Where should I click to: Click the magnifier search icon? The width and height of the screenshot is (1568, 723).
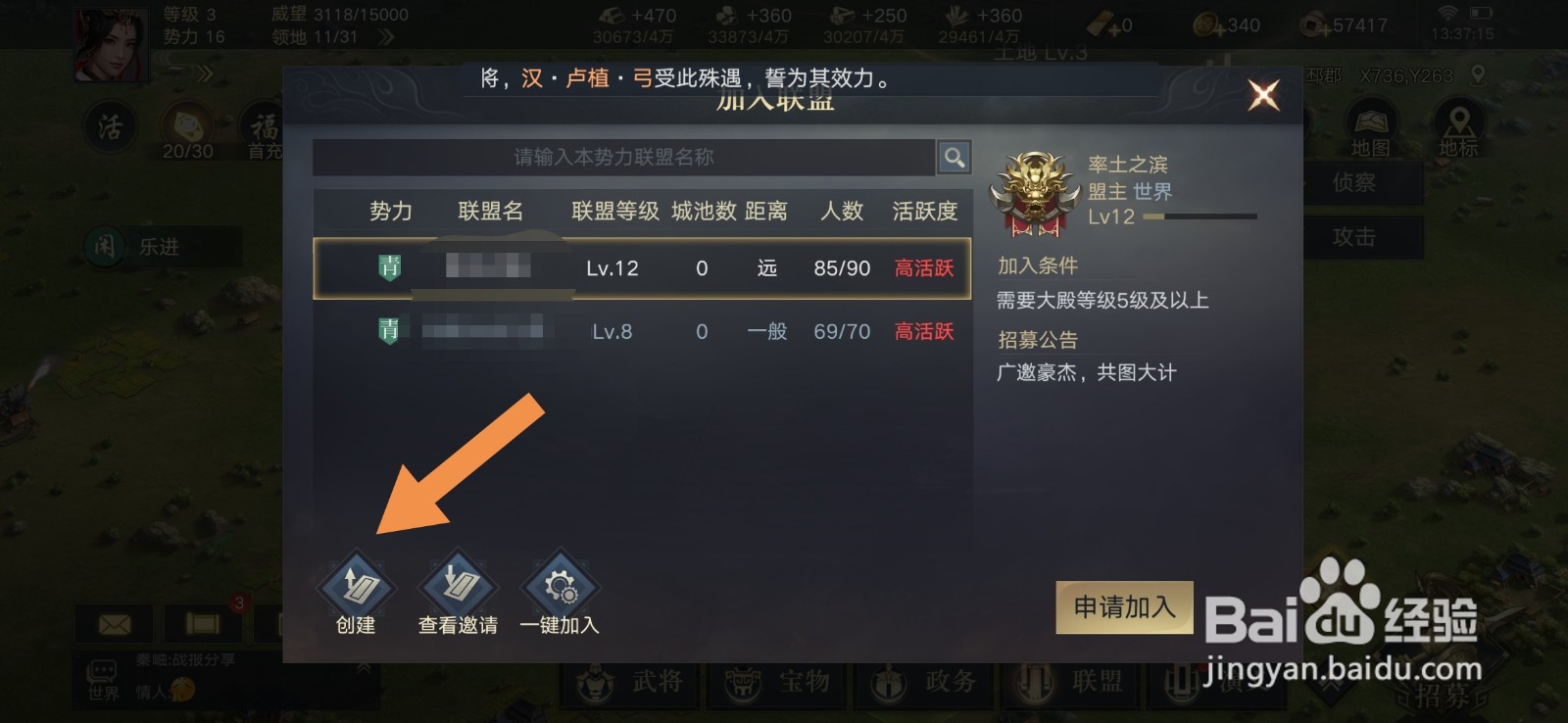pyautogui.click(x=955, y=157)
